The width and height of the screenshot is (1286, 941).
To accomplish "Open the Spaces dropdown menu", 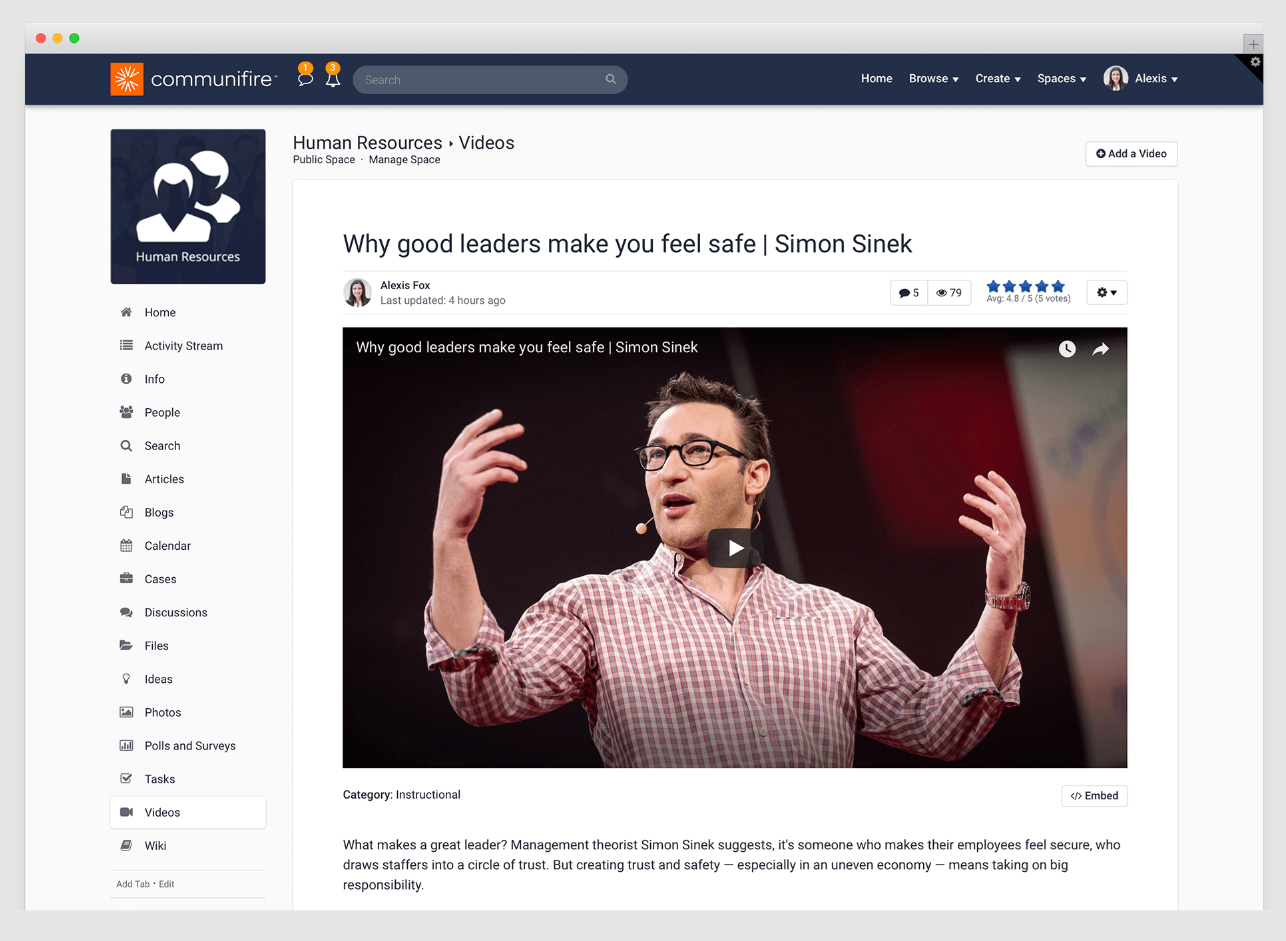I will point(1061,79).
